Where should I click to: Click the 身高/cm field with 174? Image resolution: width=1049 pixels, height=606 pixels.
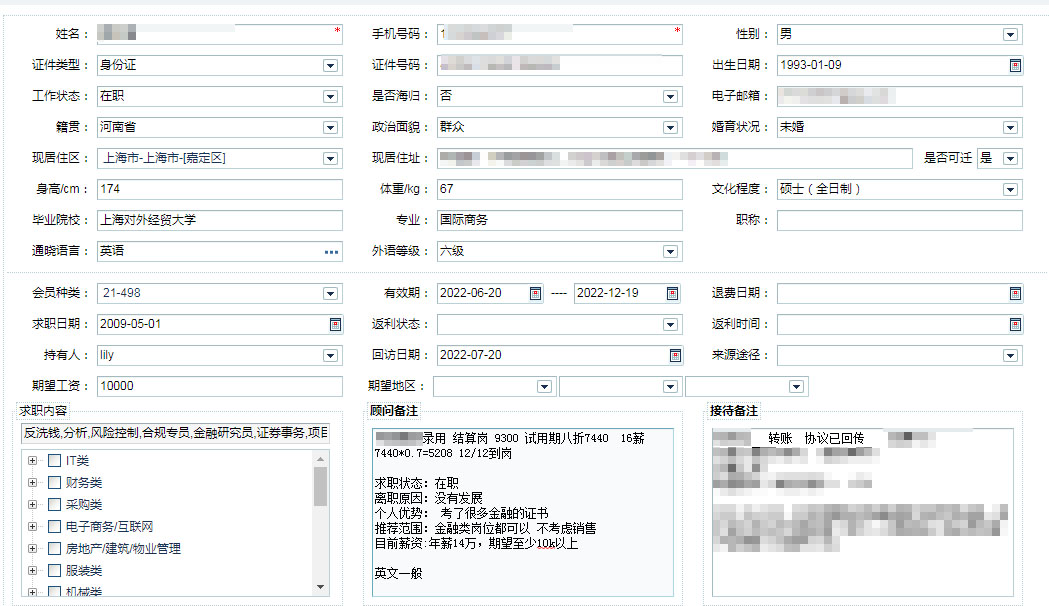(219, 189)
